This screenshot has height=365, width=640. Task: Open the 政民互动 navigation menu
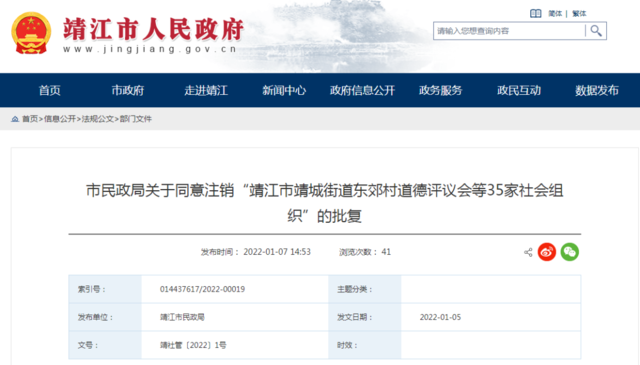tap(519, 90)
